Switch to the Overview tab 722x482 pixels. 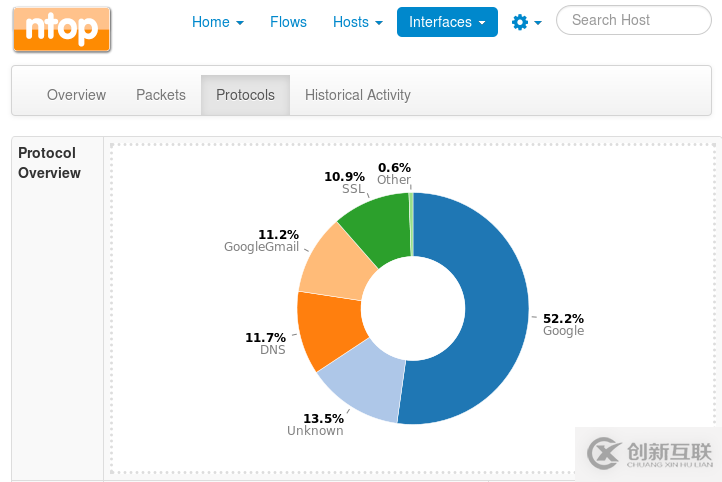pos(76,95)
